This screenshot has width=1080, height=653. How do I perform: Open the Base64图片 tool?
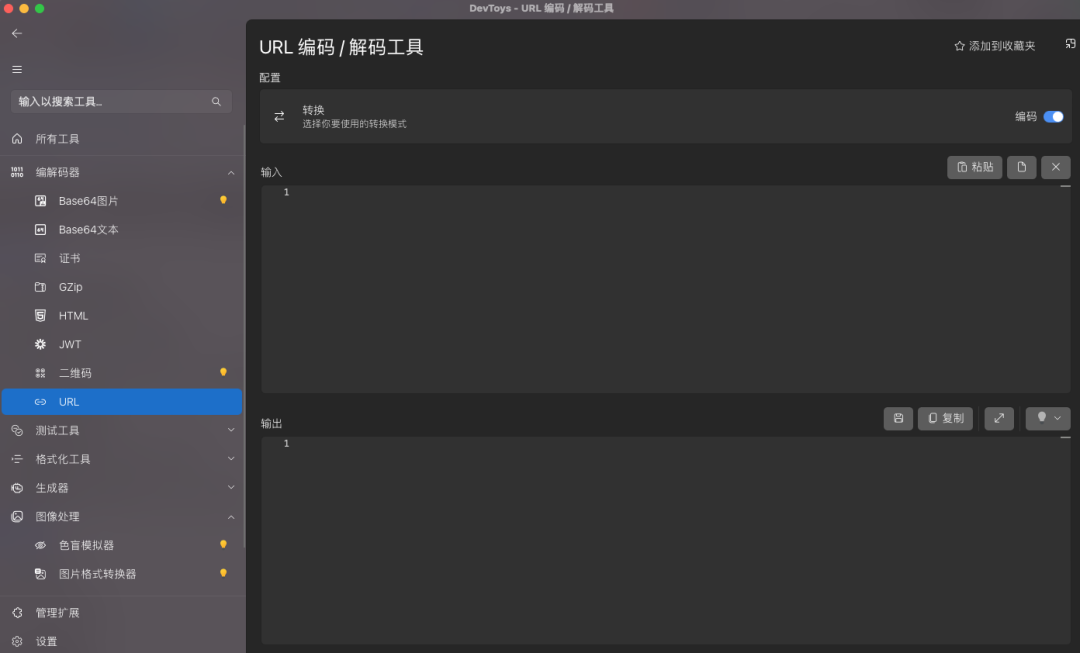click(122, 201)
